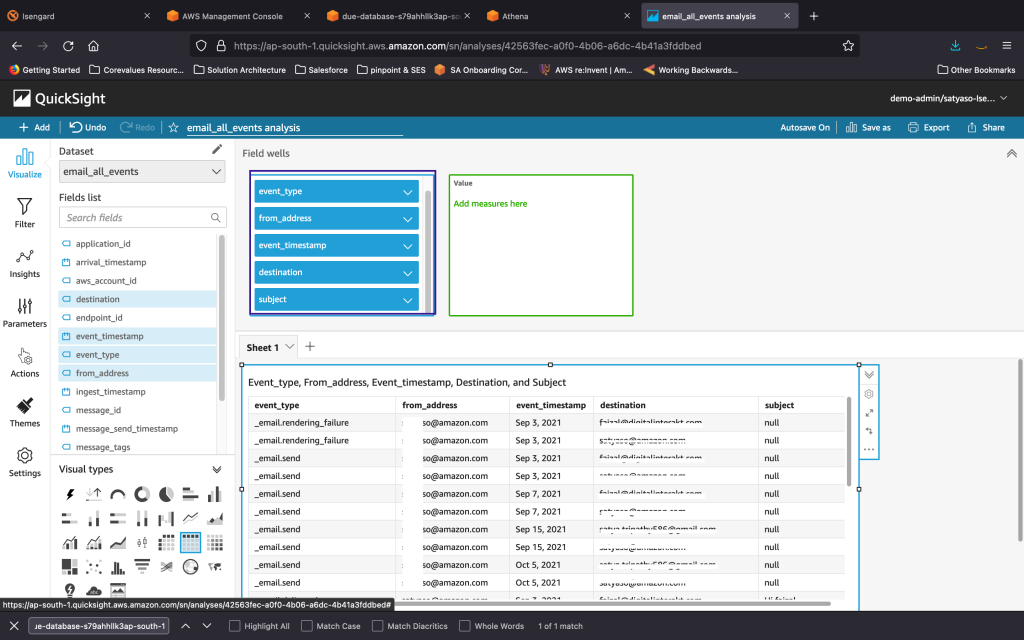The width and height of the screenshot is (1024, 640).
Task: Expand the event_type field well menu
Action: 408,192
